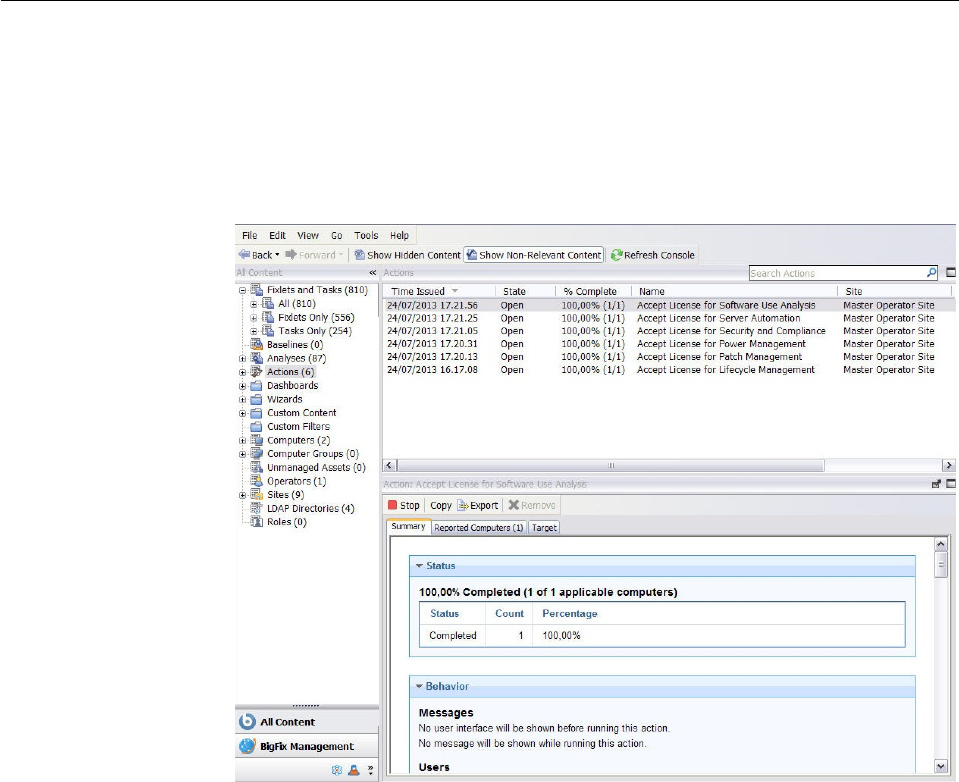Click the show more domains chevron
Screen dimensions: 959x782
370,770
